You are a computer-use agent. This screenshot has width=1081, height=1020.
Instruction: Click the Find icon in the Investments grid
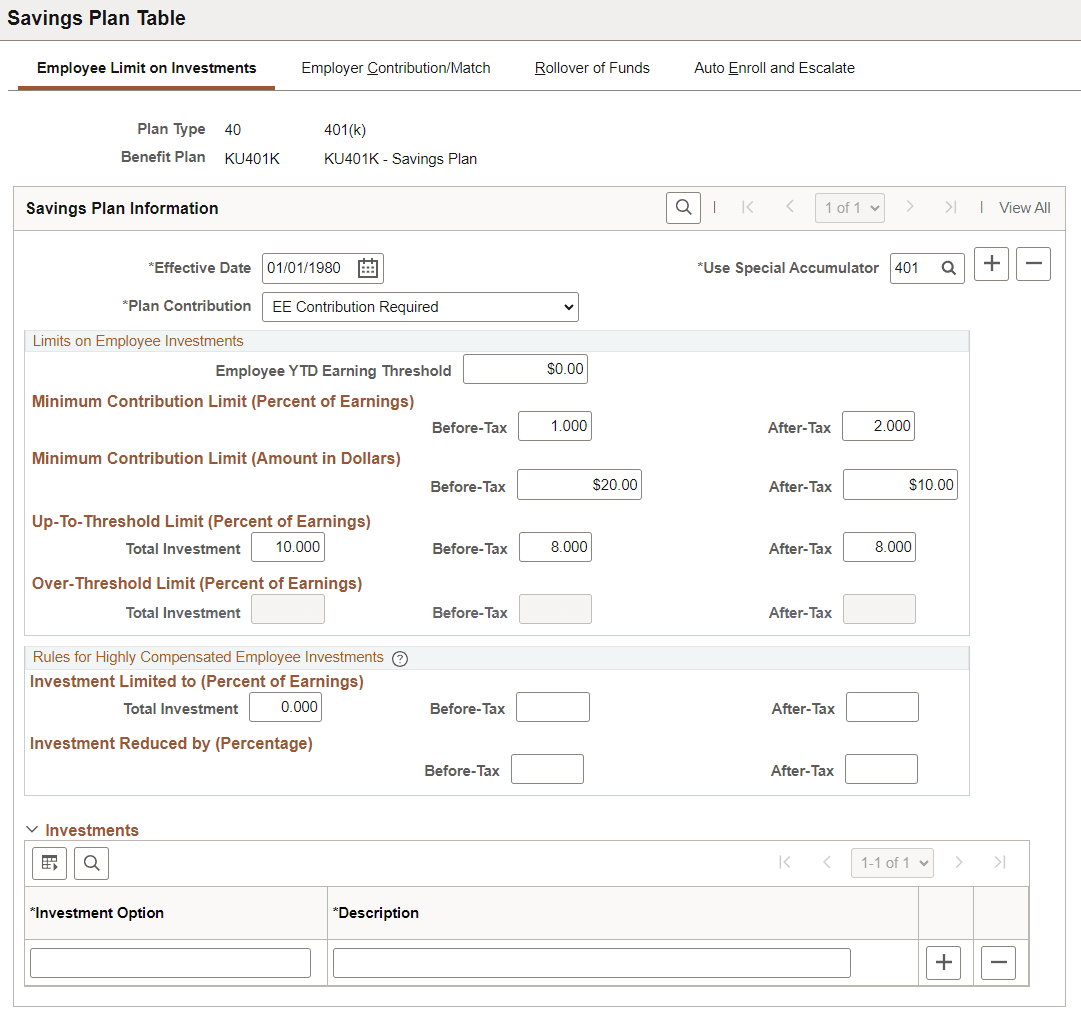click(x=91, y=862)
